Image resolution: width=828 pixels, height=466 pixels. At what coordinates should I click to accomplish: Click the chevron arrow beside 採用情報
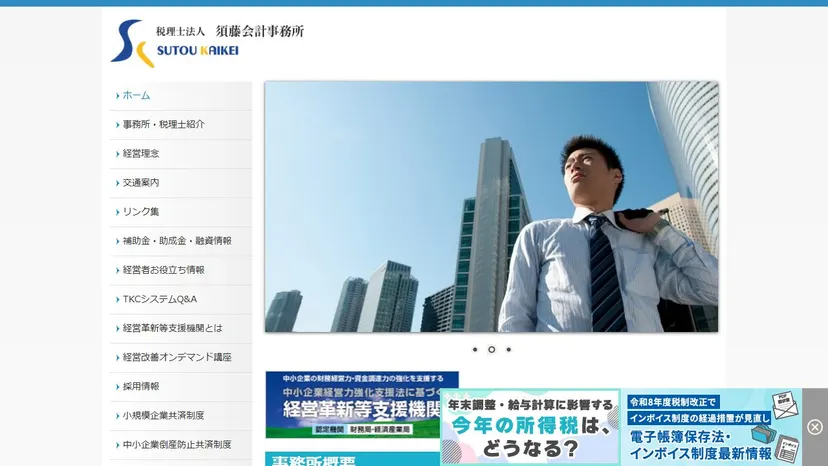[117, 387]
